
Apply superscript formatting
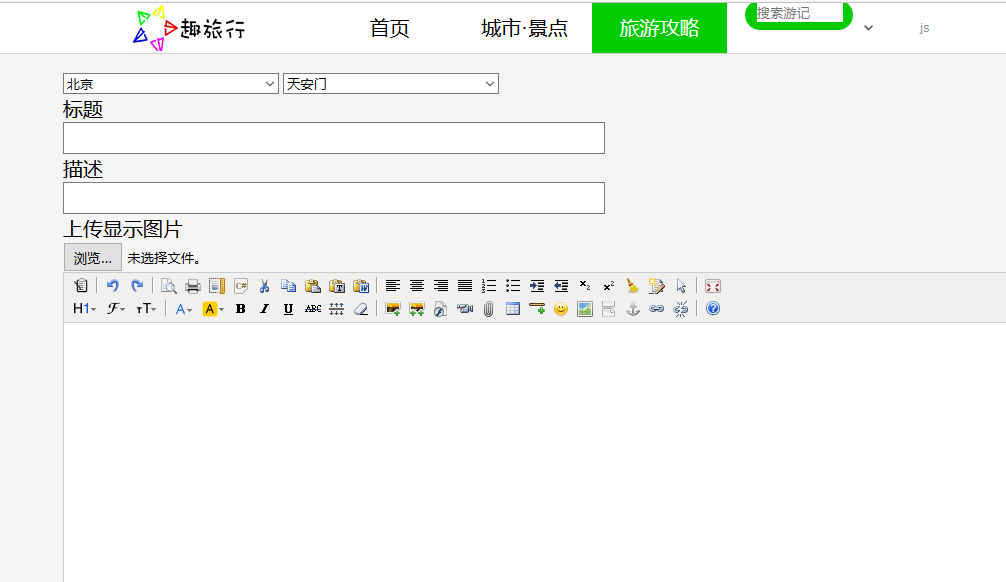(x=609, y=286)
